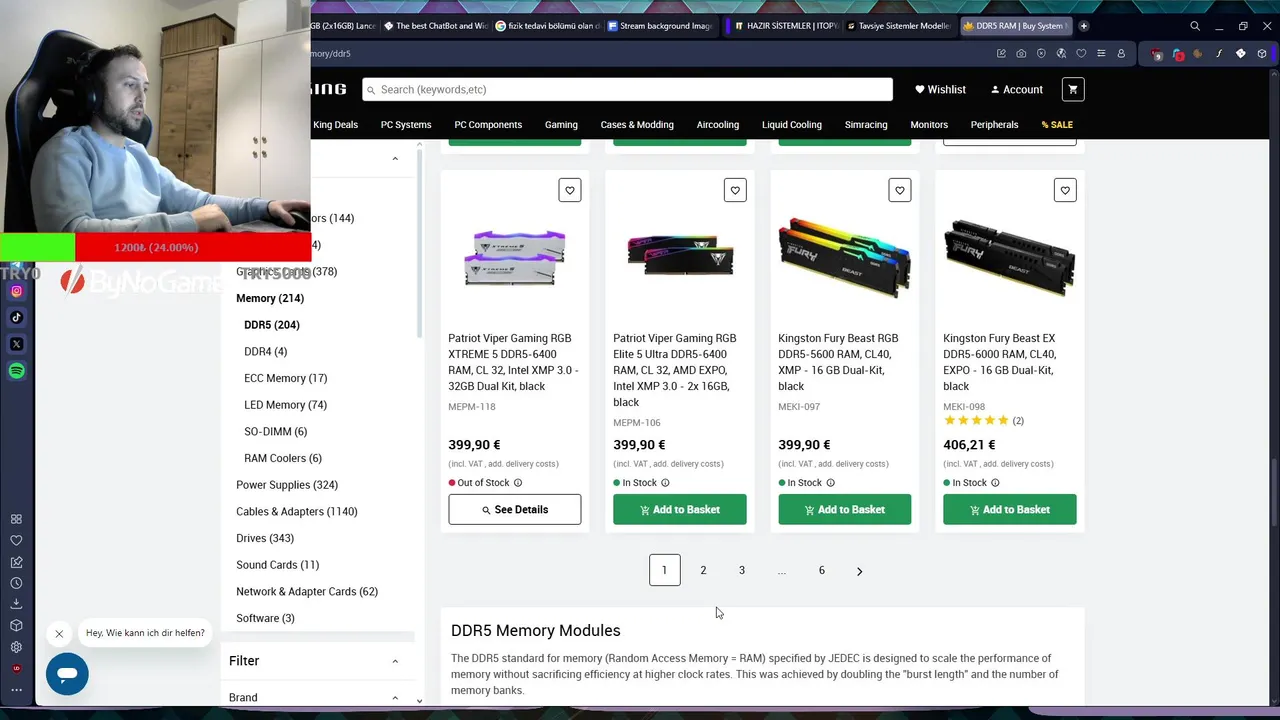Click the pinboard edit icon in address bar
This screenshot has height=720, width=1280.
[1001, 53]
